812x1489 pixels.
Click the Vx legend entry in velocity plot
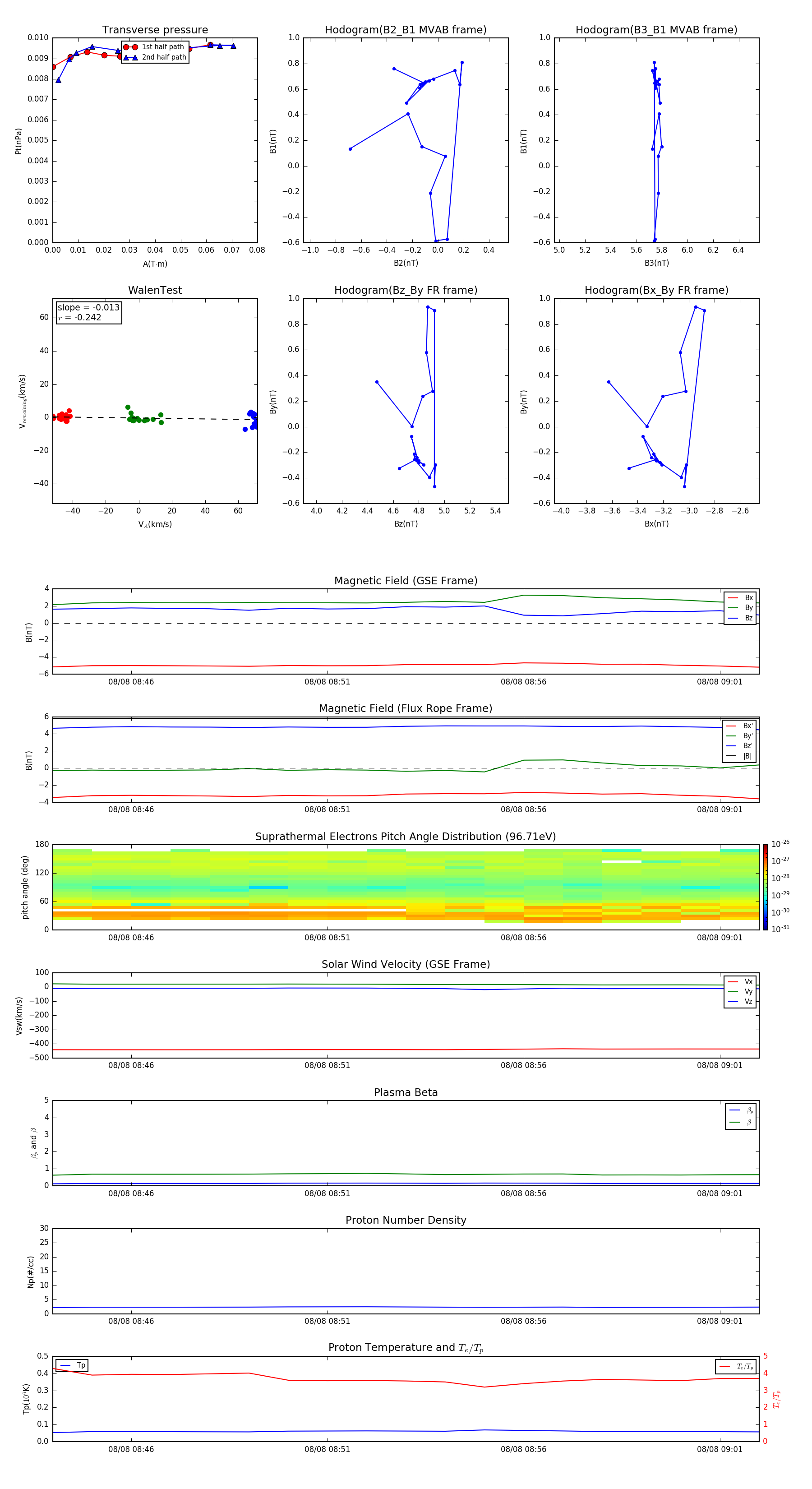pos(740,981)
